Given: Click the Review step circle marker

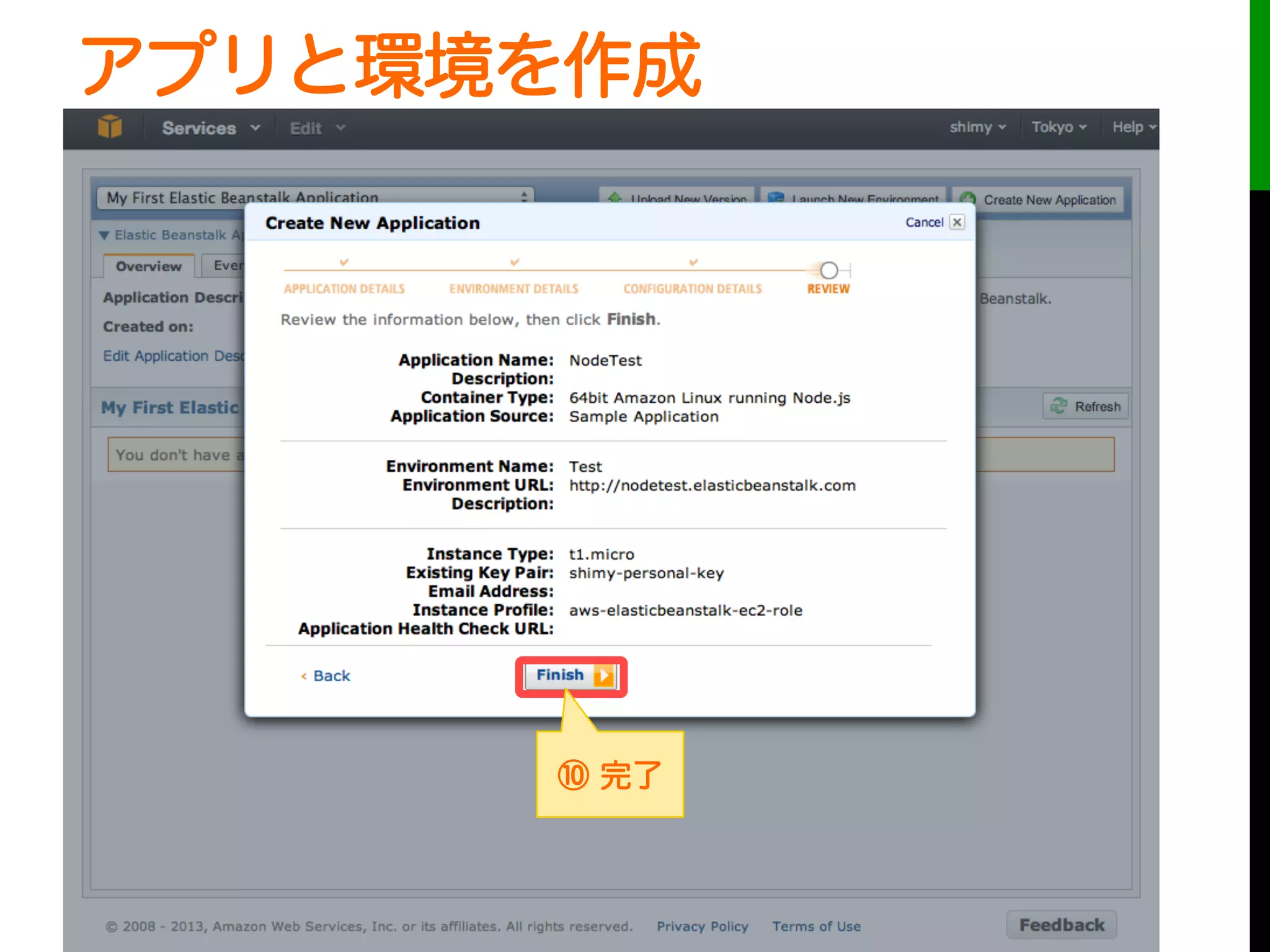Looking at the screenshot, I should point(828,271).
